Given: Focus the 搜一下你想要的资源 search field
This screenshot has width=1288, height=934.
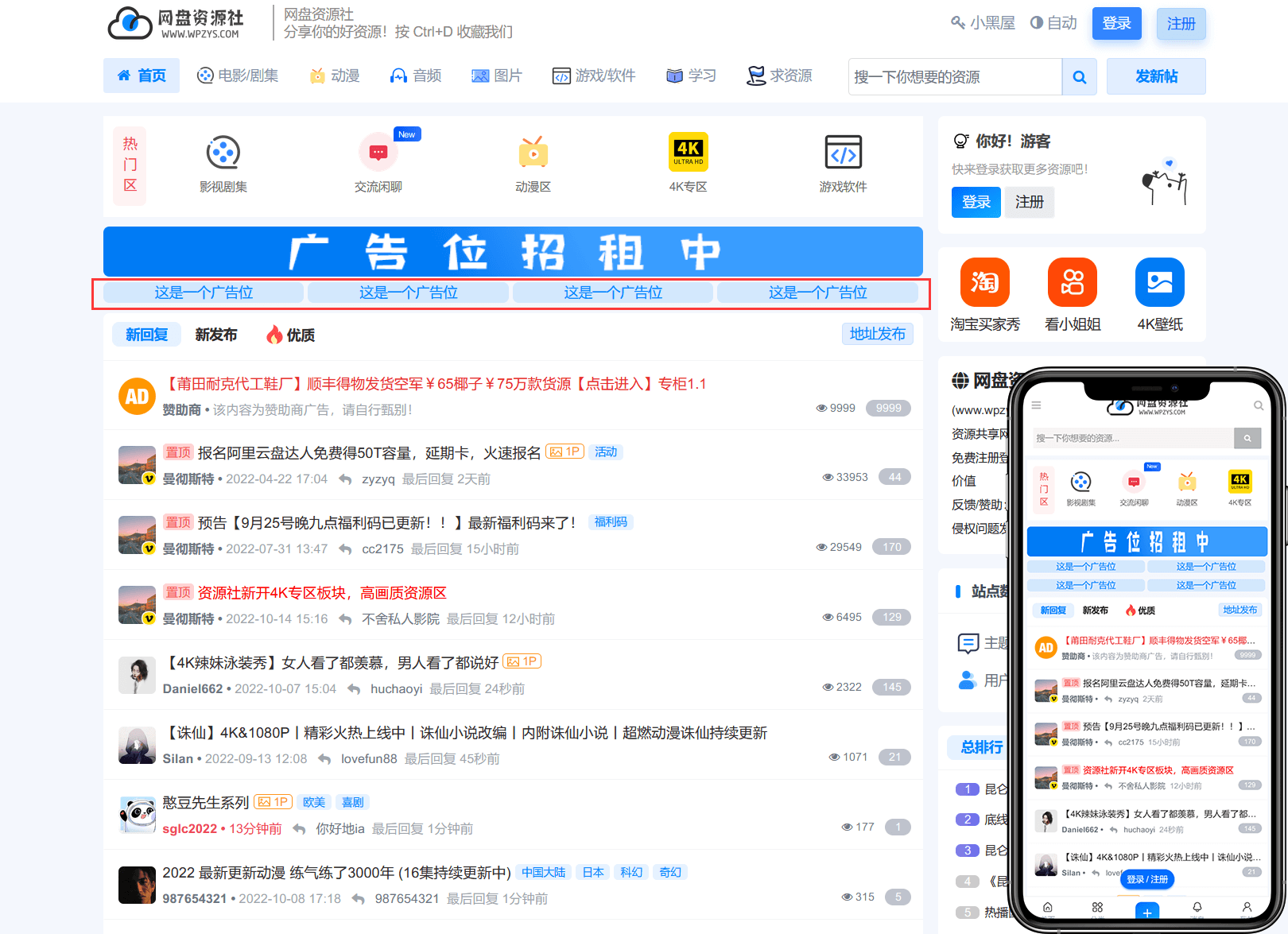Looking at the screenshot, I should coord(954,77).
